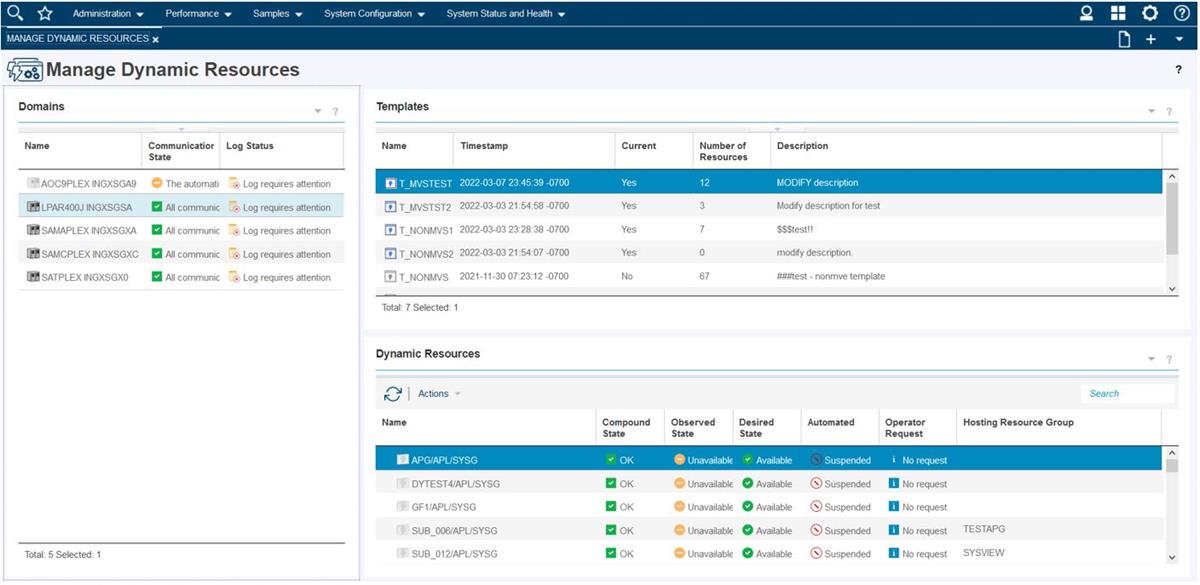Viewport: 1200px width, 585px height.
Task: Open the search magnifier icon
Action: 14,14
